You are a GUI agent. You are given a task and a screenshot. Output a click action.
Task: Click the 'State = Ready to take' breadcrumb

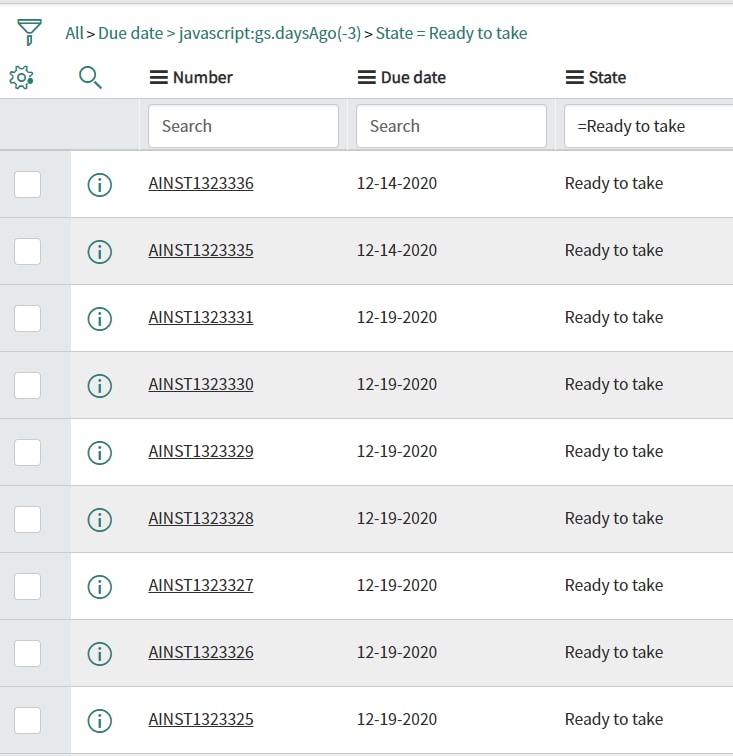pyautogui.click(x=451, y=33)
